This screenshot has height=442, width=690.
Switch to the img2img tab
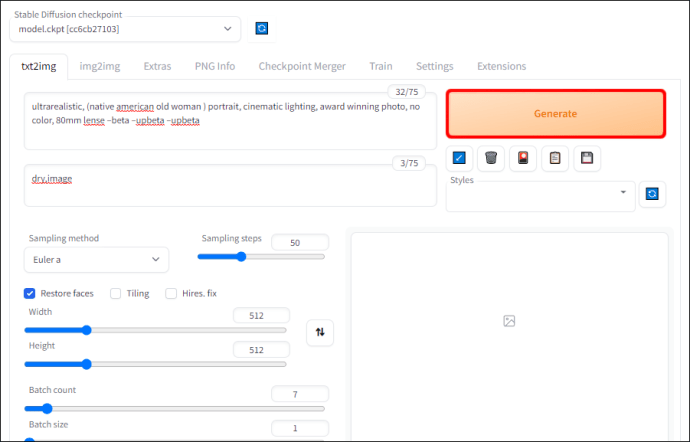pos(100,66)
